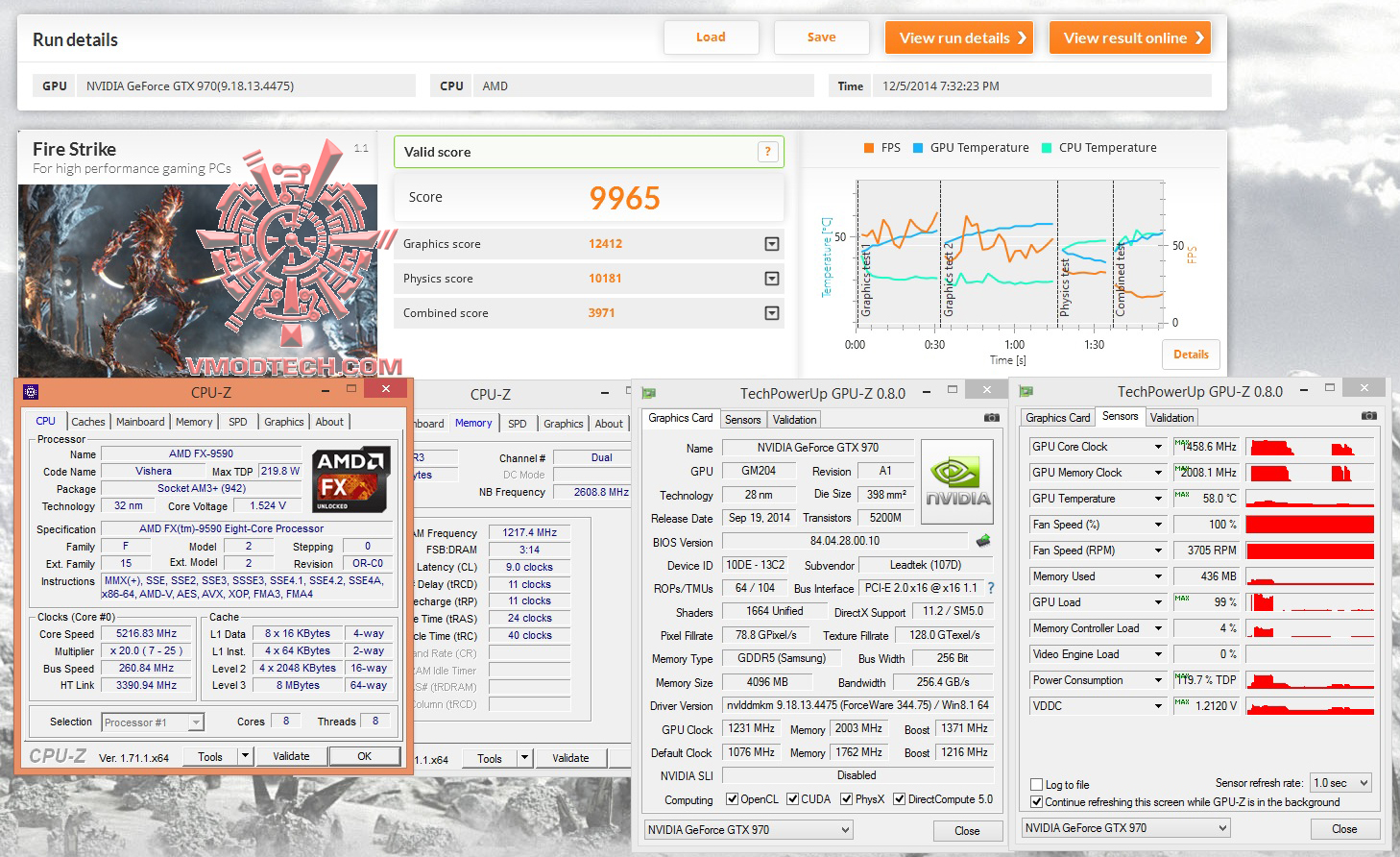Open the VDDC sensor dropdown

(x=1159, y=706)
